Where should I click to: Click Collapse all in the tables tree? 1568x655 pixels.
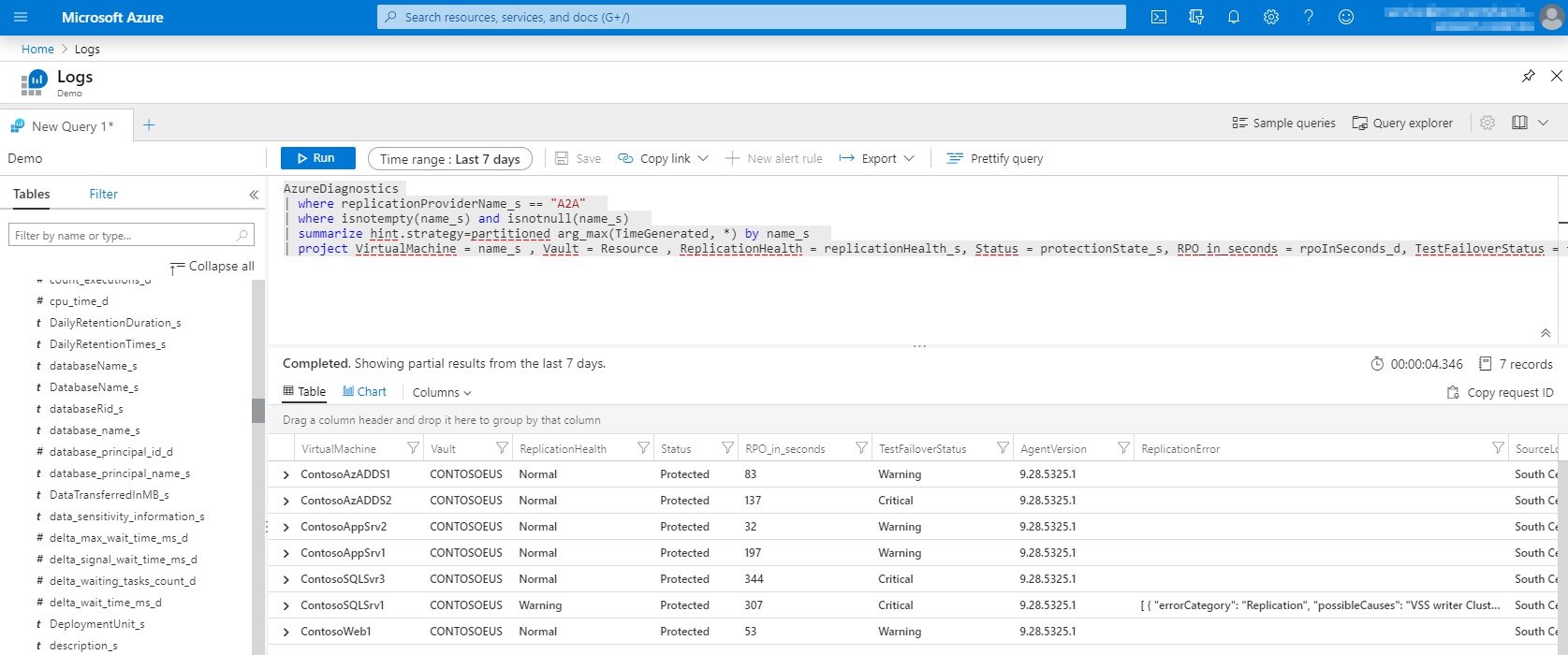(212, 267)
